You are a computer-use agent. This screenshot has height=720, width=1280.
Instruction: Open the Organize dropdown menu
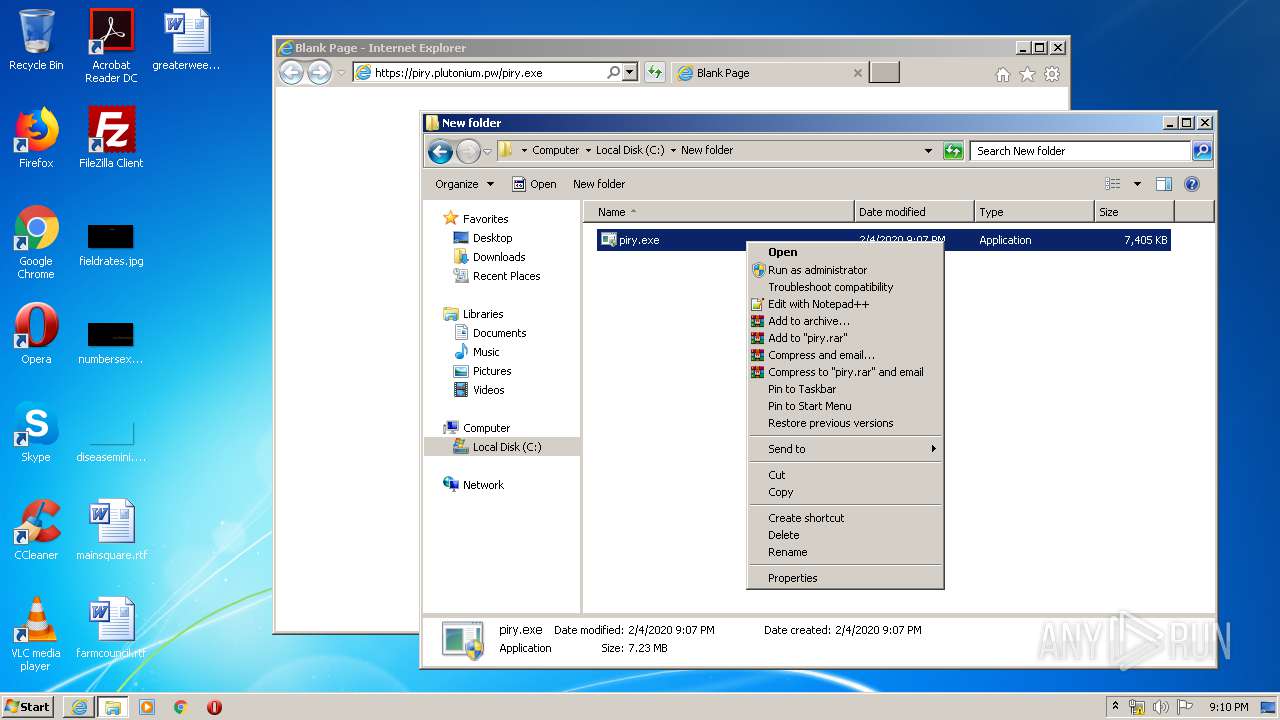(464, 184)
